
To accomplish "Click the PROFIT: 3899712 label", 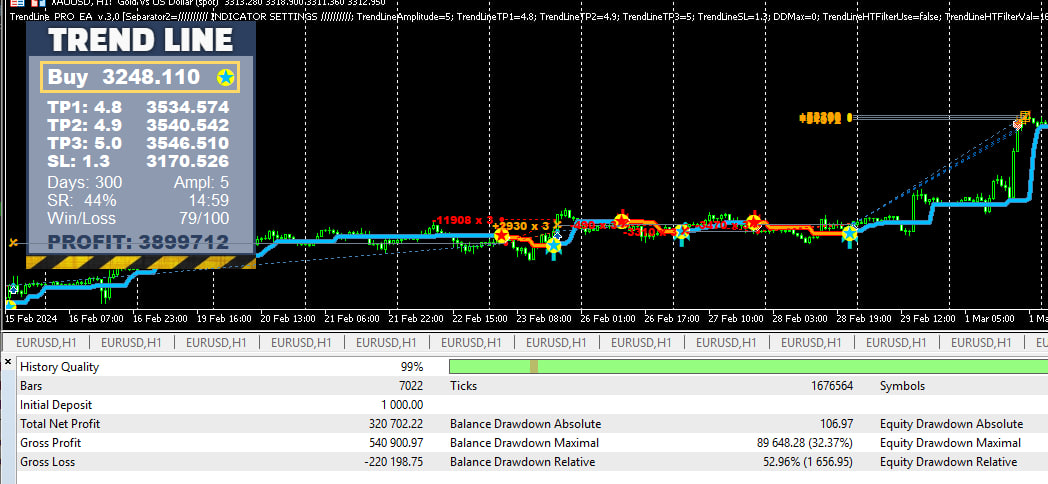I will (138, 242).
